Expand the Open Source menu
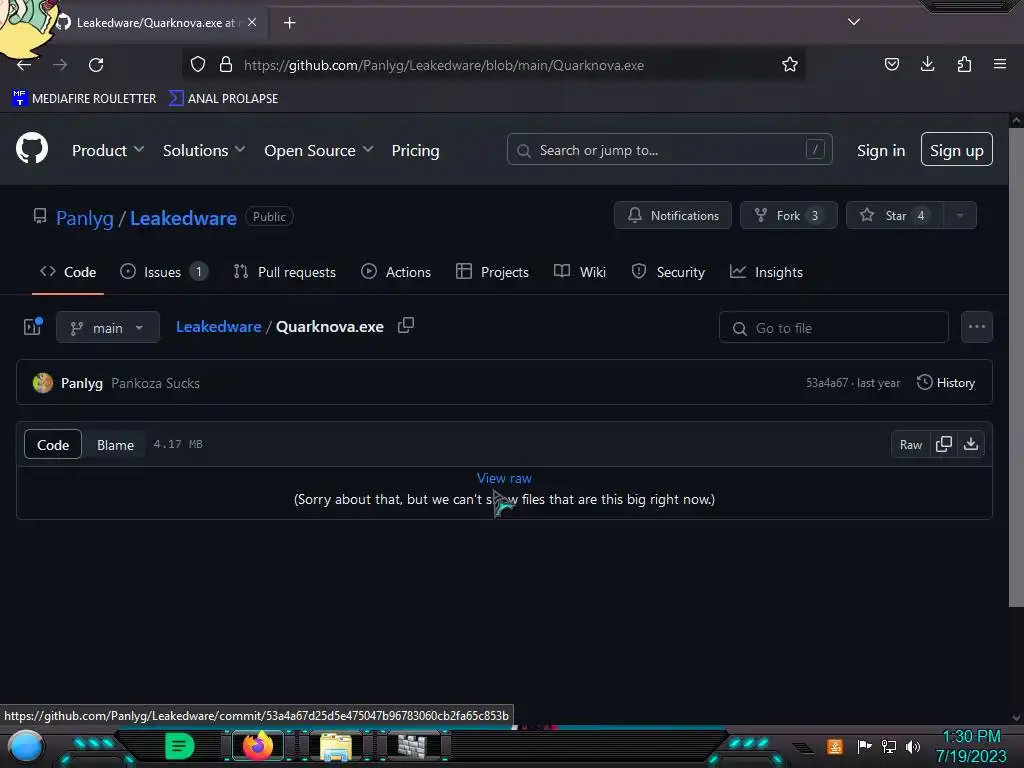The height and width of the screenshot is (768, 1024). click(x=319, y=150)
